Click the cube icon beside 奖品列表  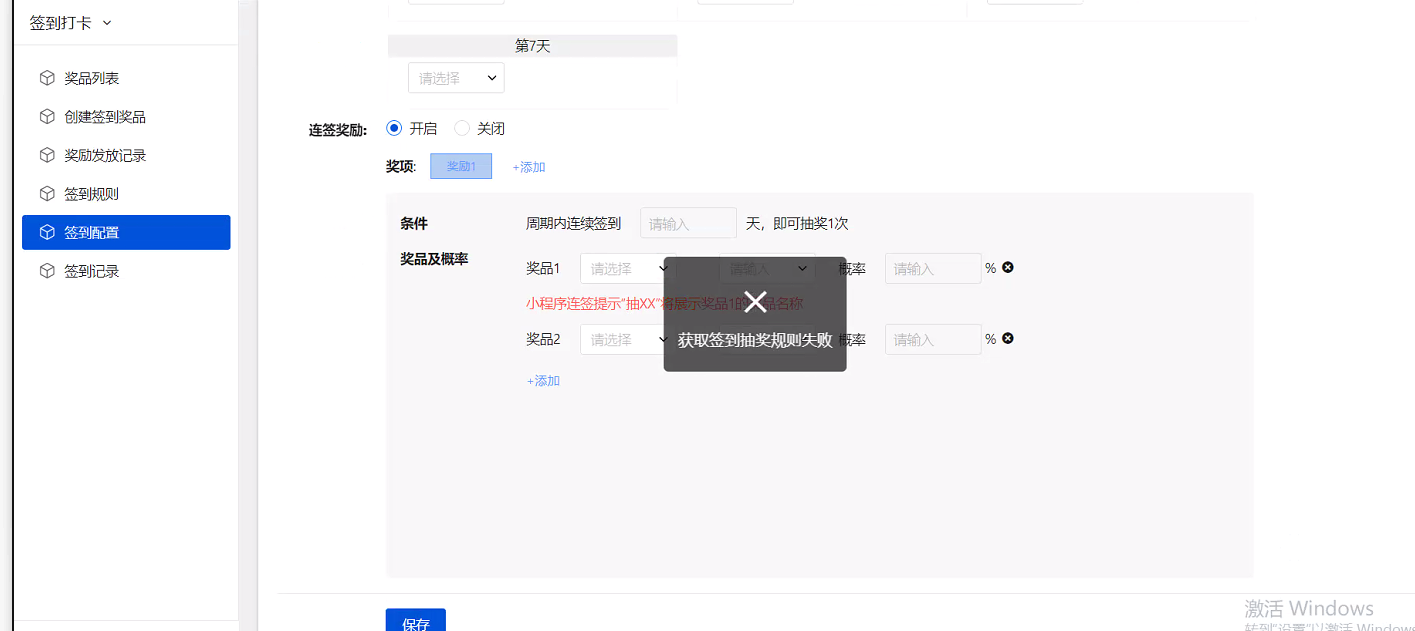click(47, 78)
